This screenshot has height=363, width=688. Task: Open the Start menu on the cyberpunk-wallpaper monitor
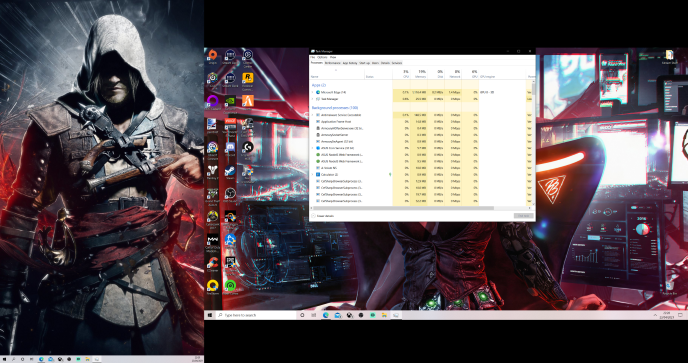(210, 315)
